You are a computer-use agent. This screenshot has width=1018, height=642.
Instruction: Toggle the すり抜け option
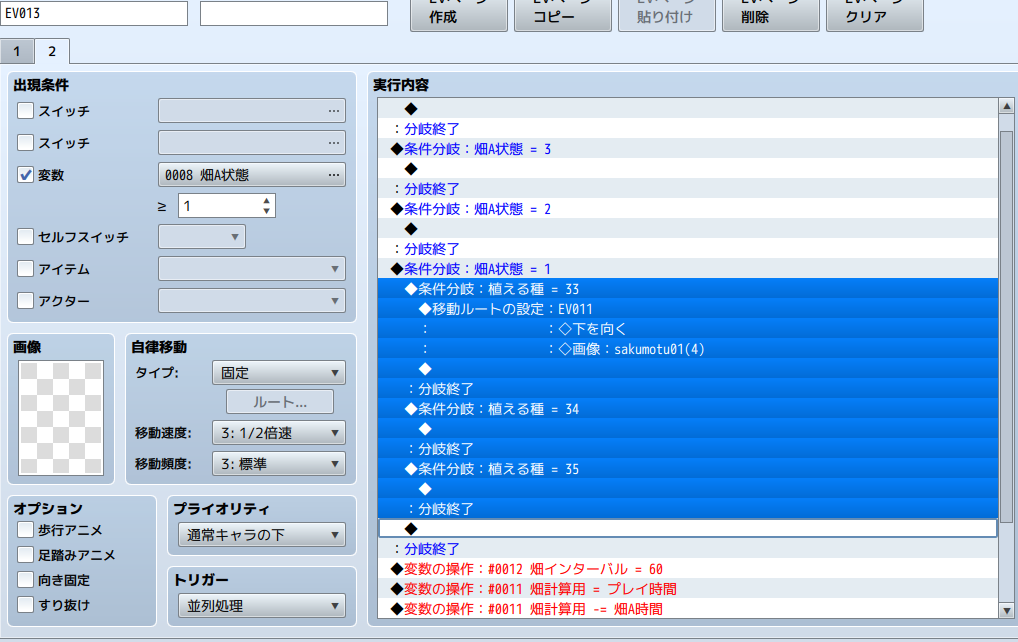pyautogui.click(x=25, y=604)
